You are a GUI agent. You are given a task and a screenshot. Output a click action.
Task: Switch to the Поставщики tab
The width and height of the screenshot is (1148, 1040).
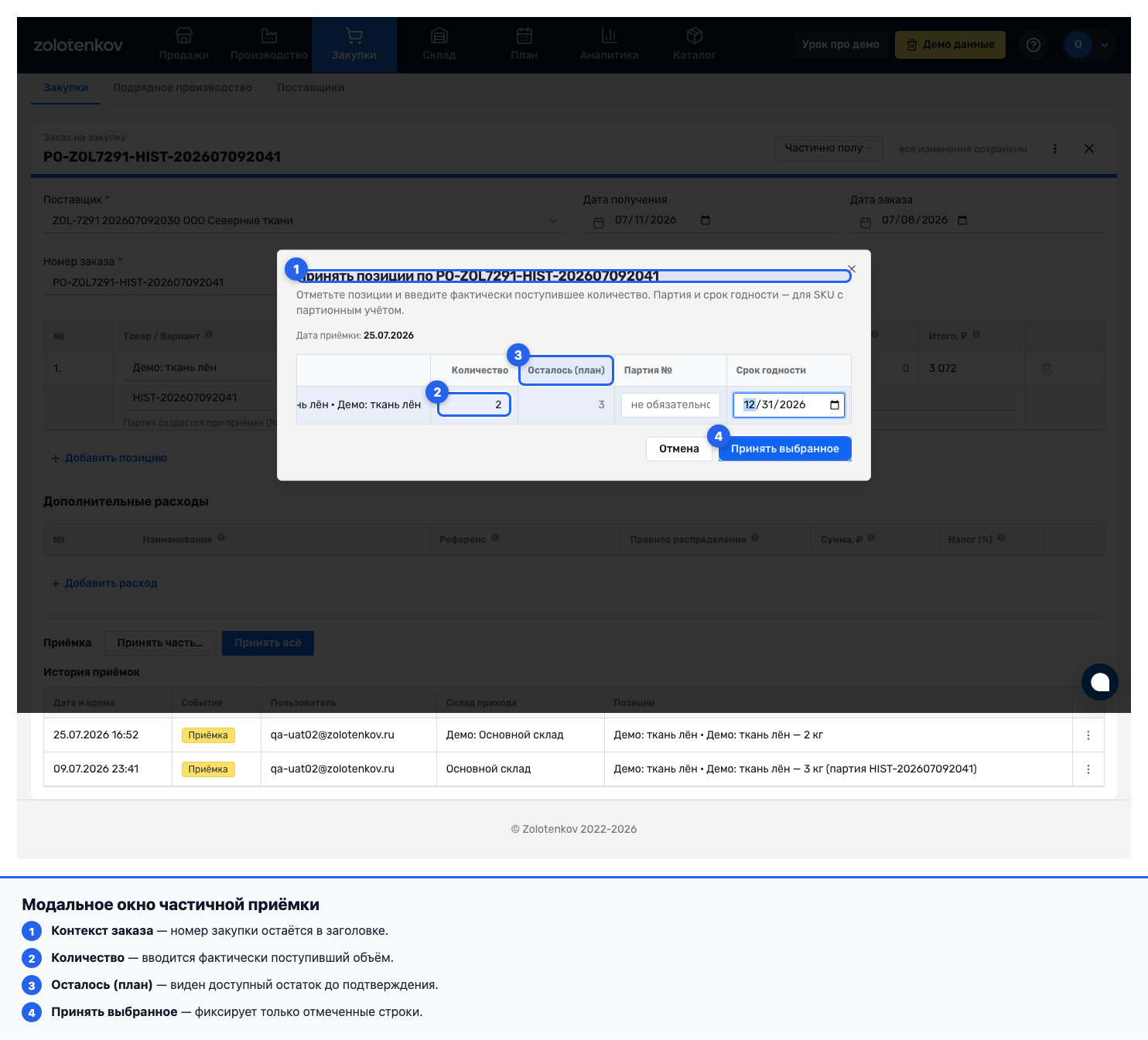pyautogui.click(x=310, y=87)
